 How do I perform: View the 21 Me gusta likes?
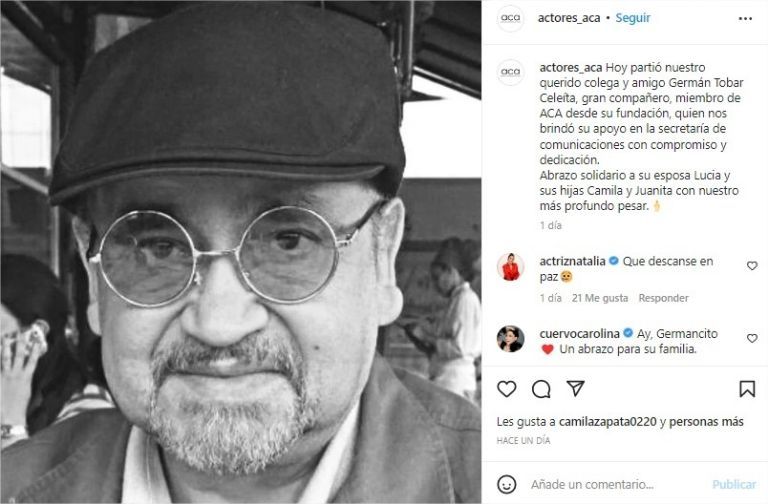600,298
